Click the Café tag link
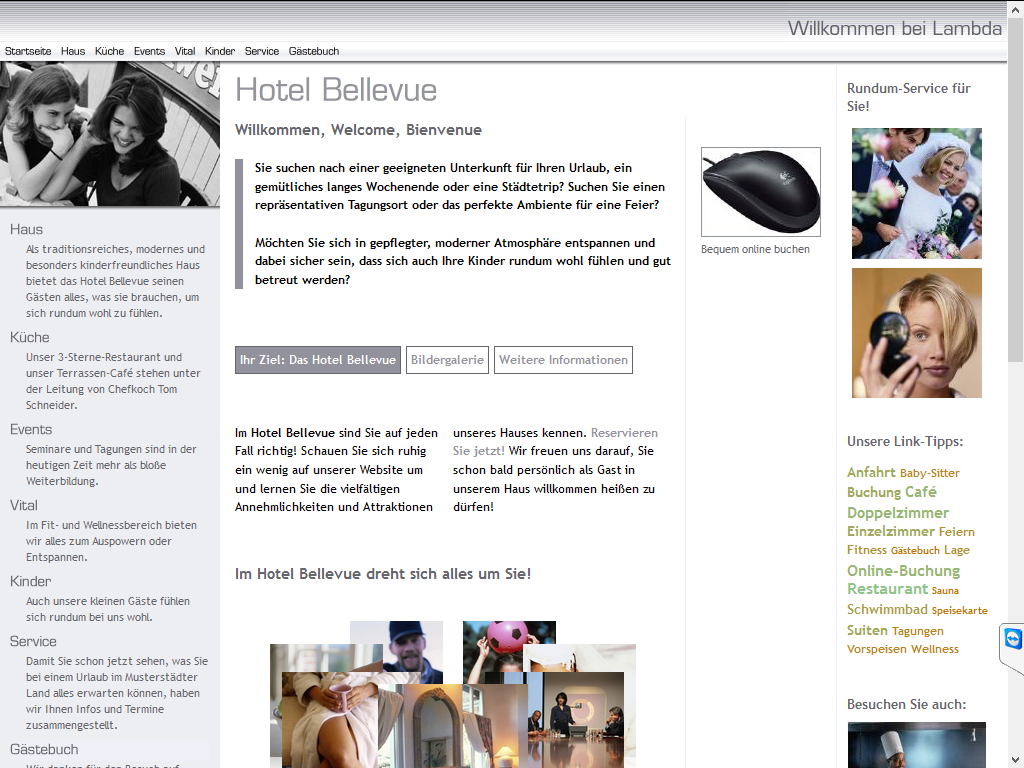 click(x=921, y=492)
